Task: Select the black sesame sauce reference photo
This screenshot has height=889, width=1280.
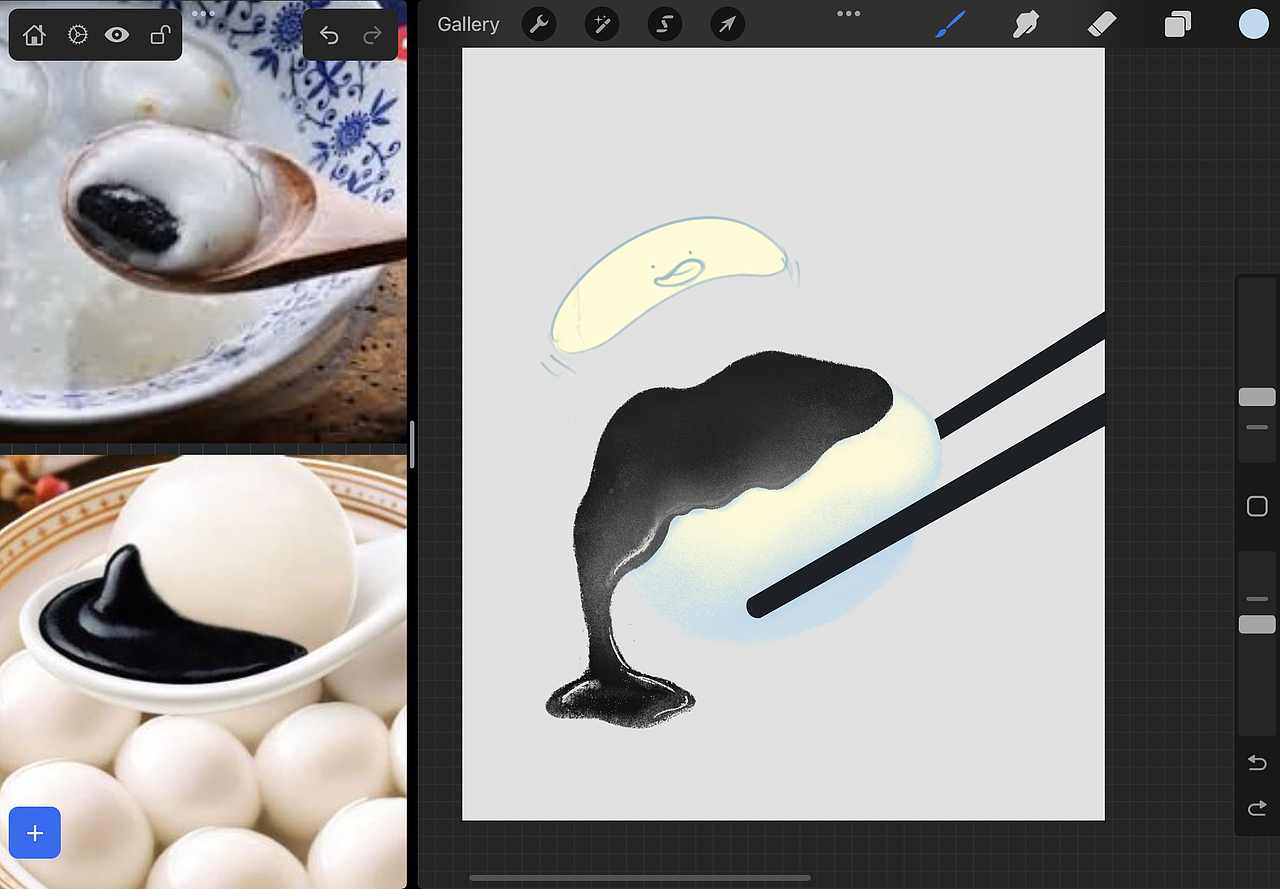Action: coord(203,672)
